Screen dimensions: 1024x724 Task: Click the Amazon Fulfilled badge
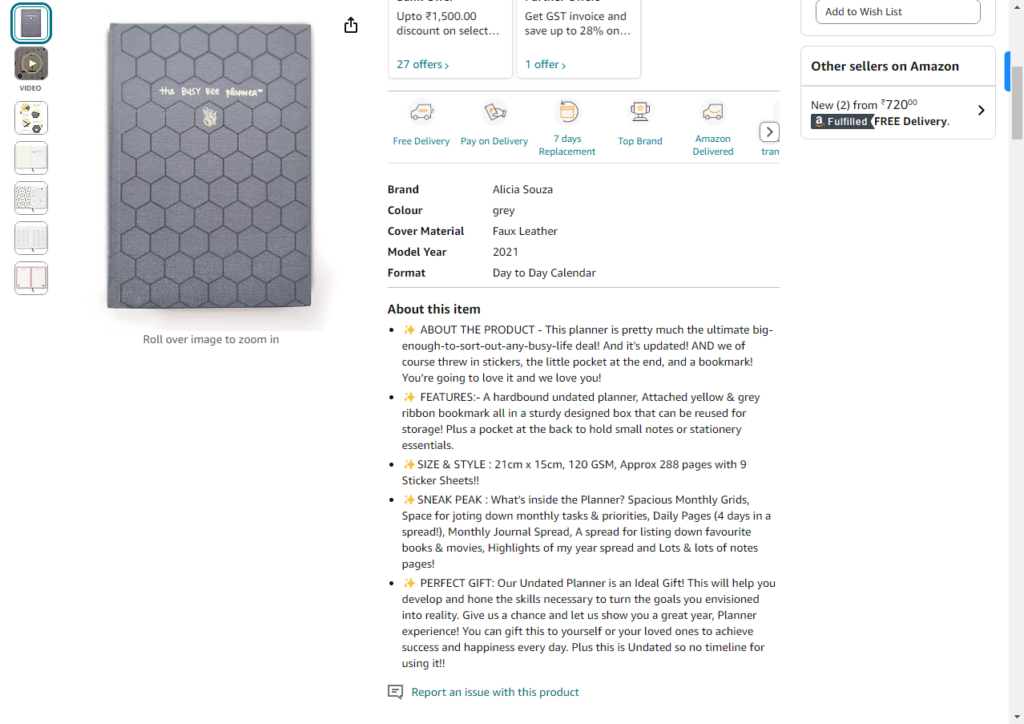click(x=842, y=120)
